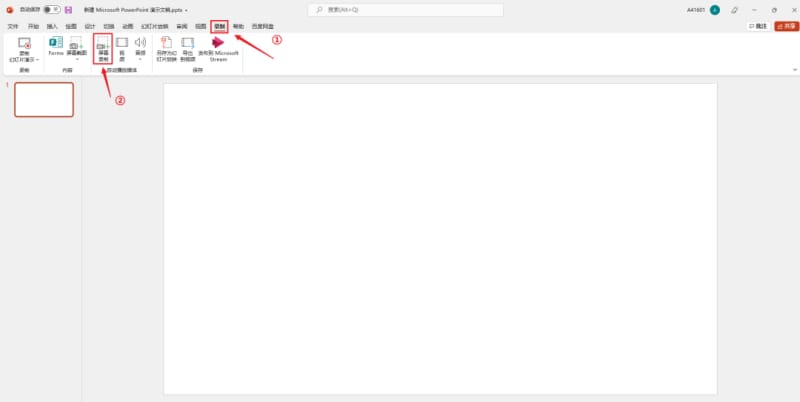Switch to the Insert ribbon tab
This screenshot has height=402, width=800.
pos(52,26)
